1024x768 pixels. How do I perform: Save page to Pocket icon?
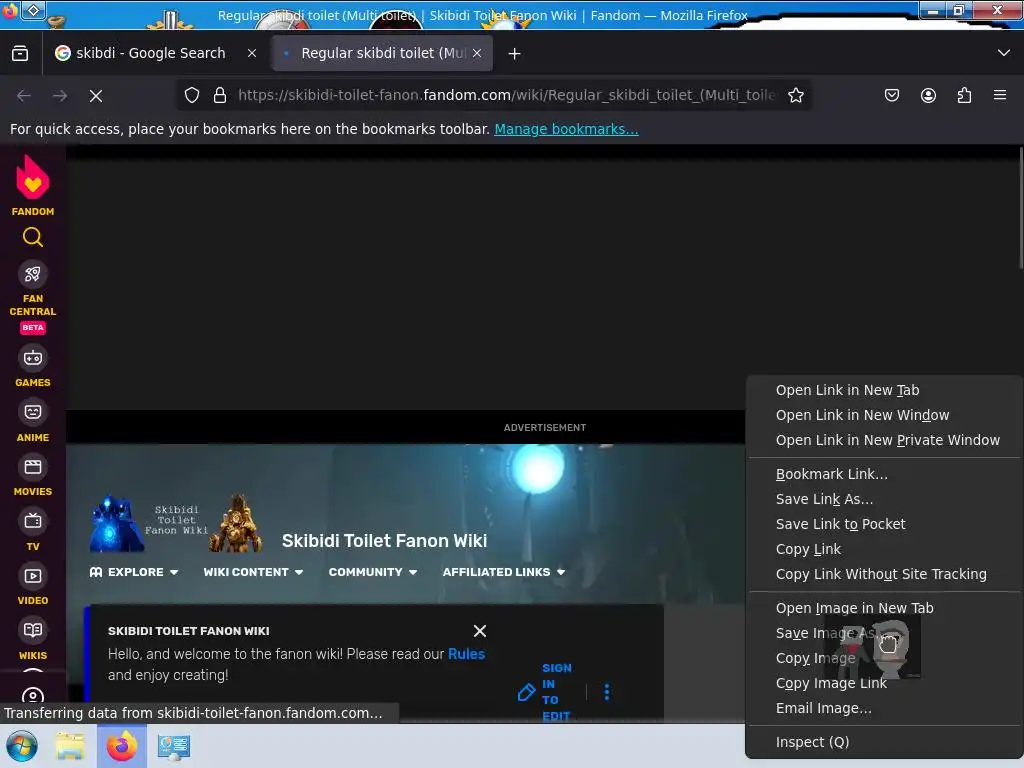892,95
